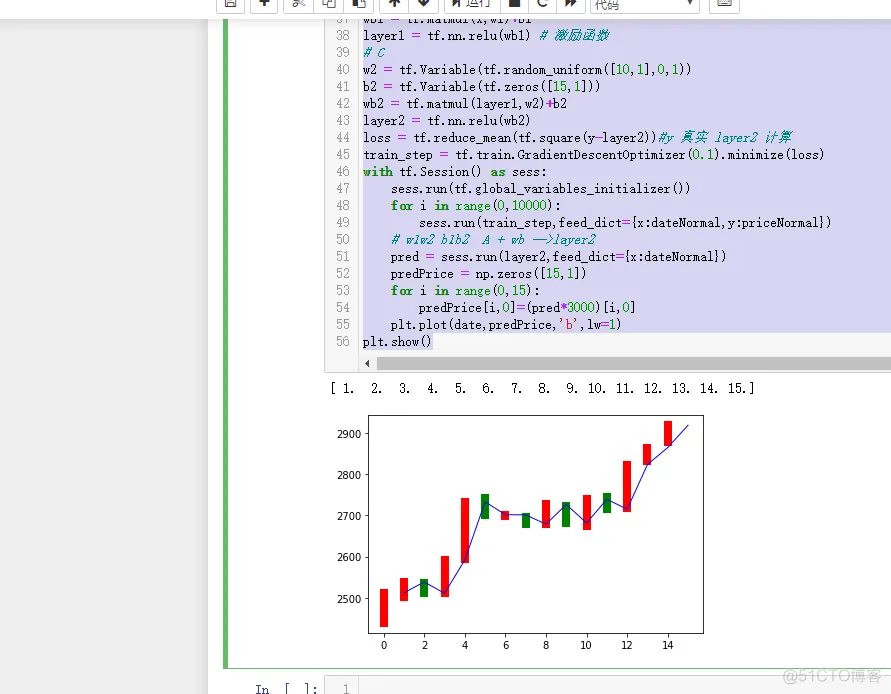Click the 'layer1 = tf.nn.relu(wb1)' line
This screenshot has width=891, height=694.
tap(486, 35)
